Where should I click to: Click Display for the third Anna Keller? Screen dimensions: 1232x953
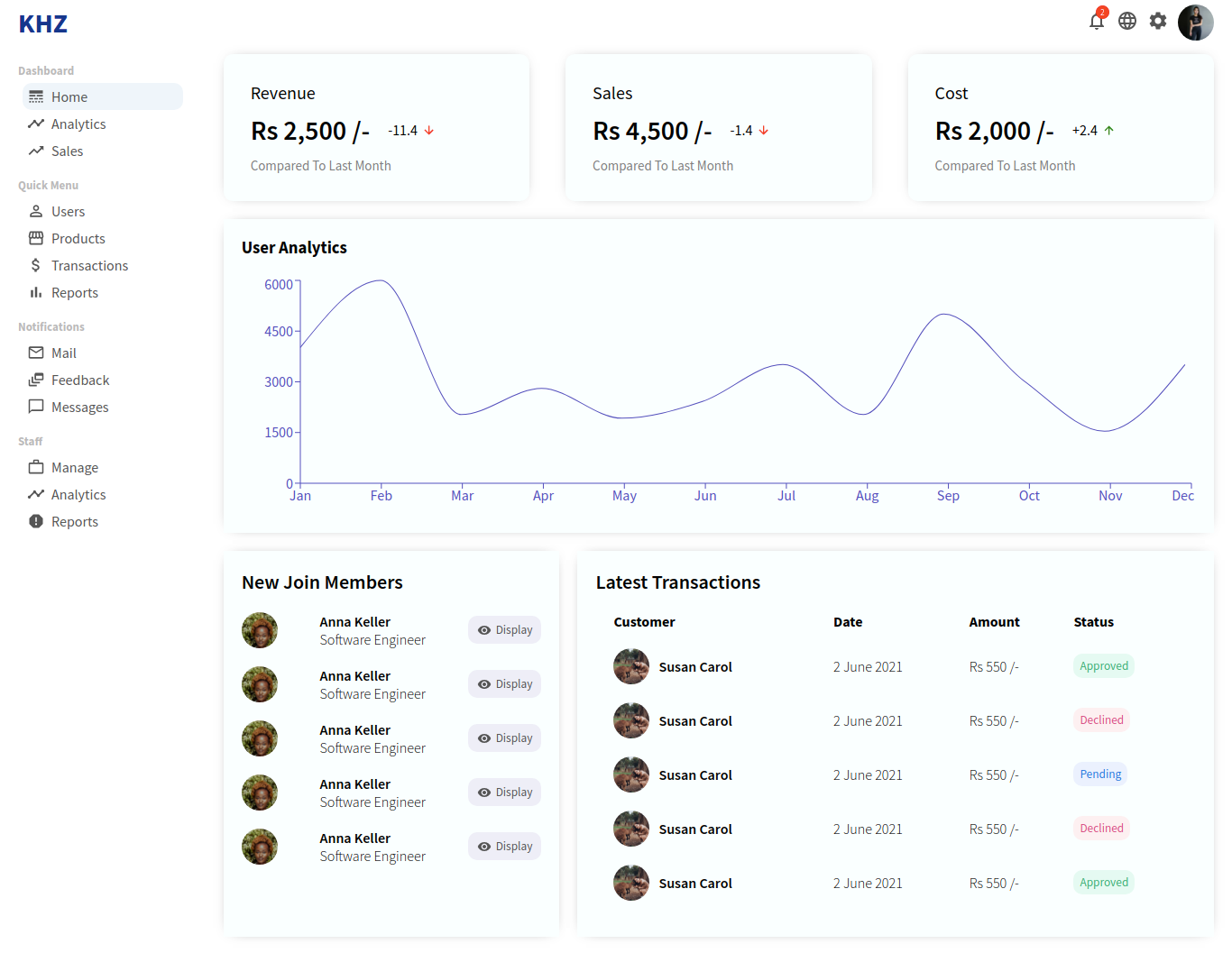click(x=504, y=738)
